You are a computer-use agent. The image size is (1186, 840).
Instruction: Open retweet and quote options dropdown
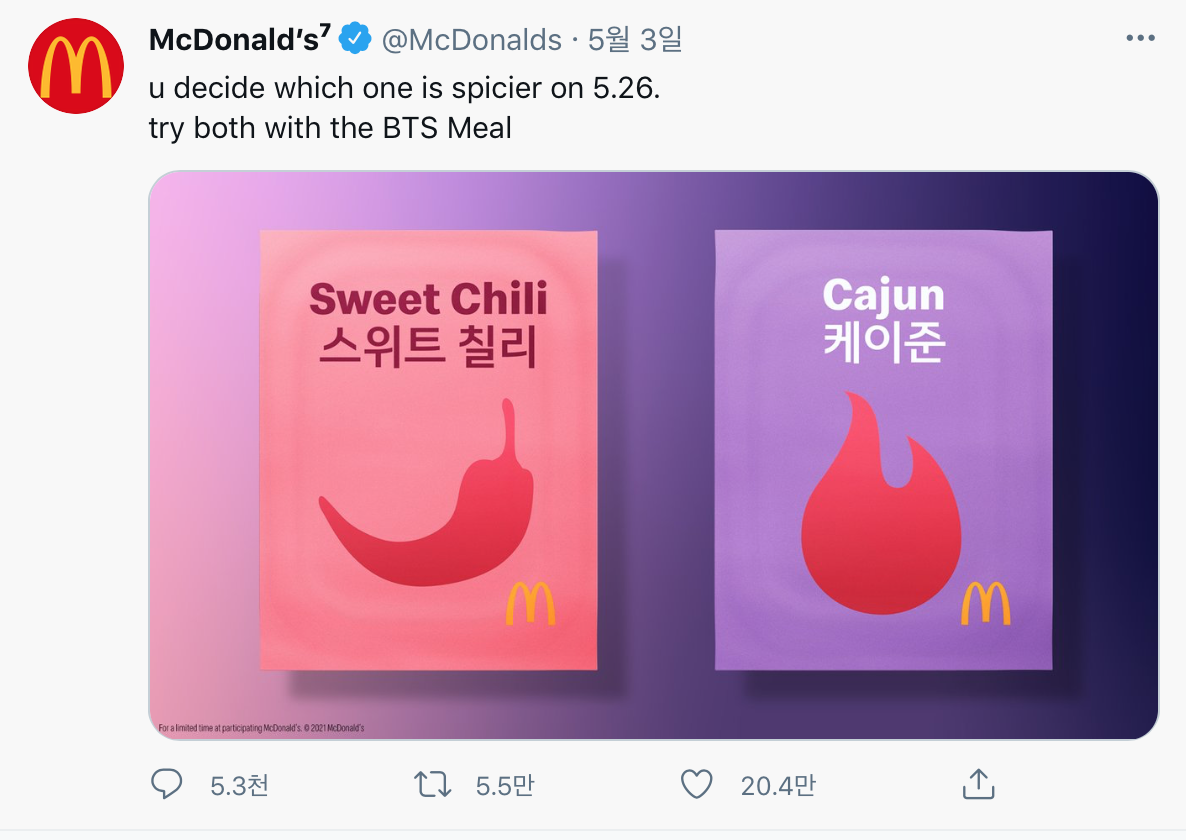[x=431, y=785]
